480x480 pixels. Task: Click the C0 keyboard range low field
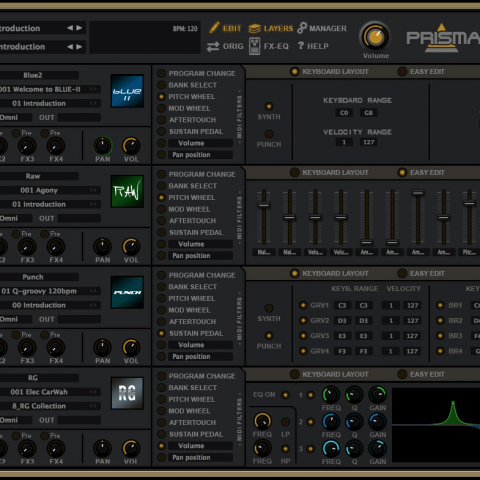point(344,113)
